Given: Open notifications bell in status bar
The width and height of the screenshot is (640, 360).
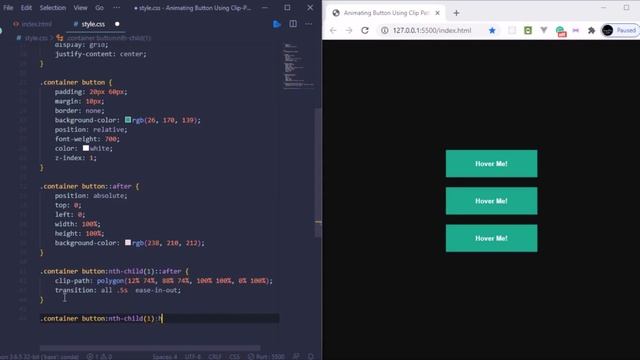Looking at the screenshot, I should (311, 356).
